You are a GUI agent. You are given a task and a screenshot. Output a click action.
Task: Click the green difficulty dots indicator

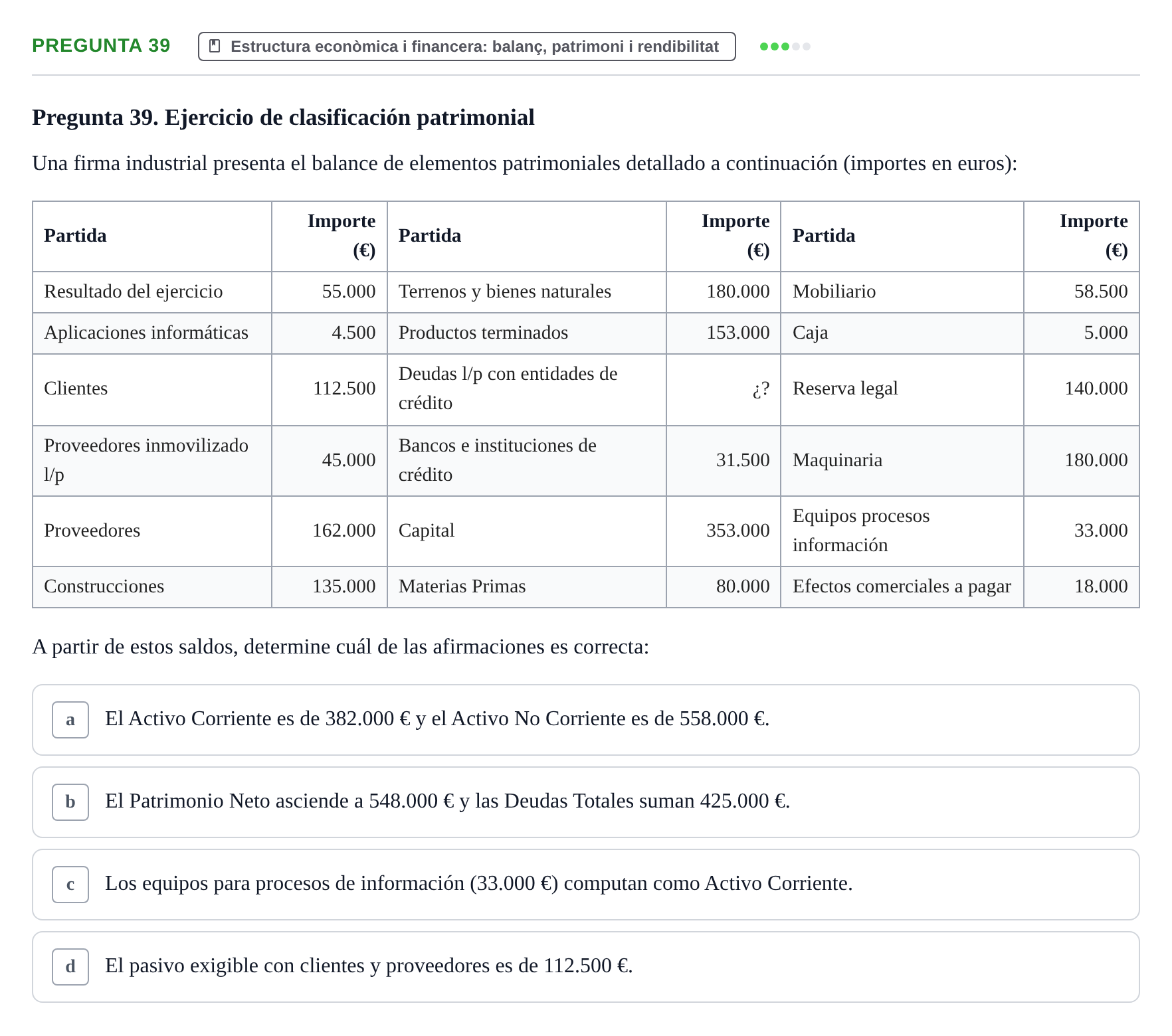click(785, 46)
